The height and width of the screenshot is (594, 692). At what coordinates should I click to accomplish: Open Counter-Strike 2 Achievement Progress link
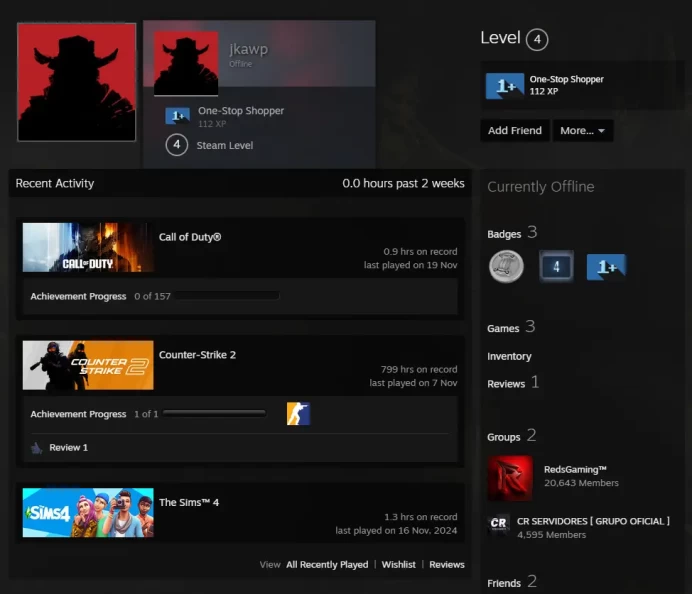coord(78,414)
